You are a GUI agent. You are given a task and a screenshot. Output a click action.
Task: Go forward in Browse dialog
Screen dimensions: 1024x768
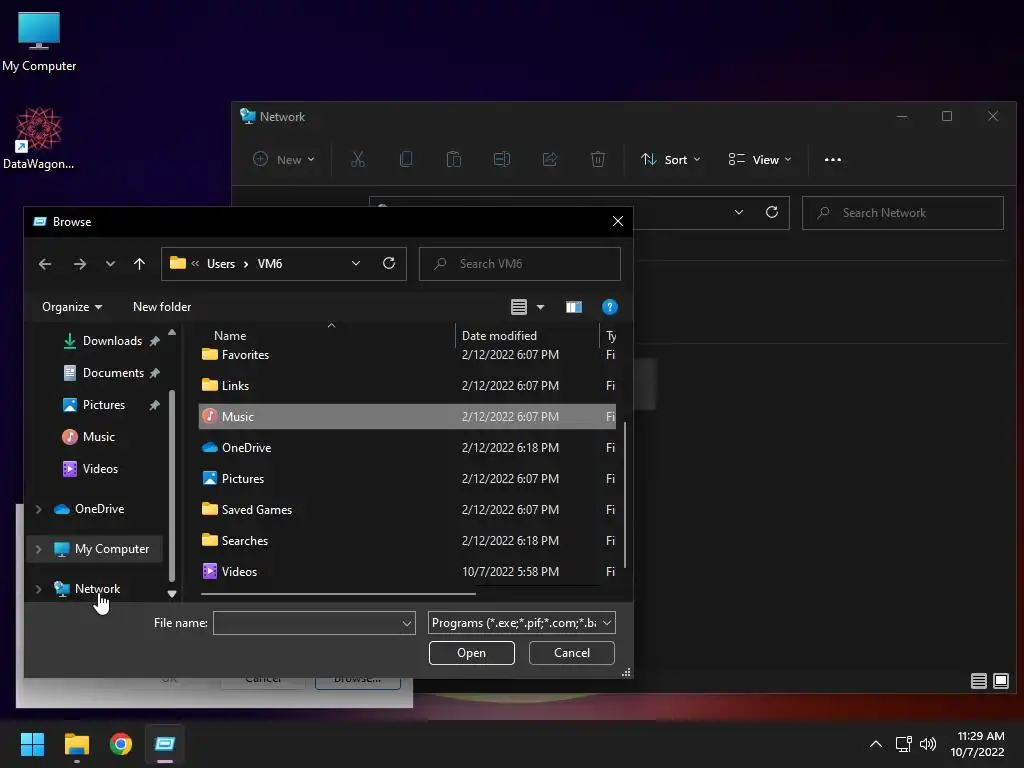pos(80,264)
